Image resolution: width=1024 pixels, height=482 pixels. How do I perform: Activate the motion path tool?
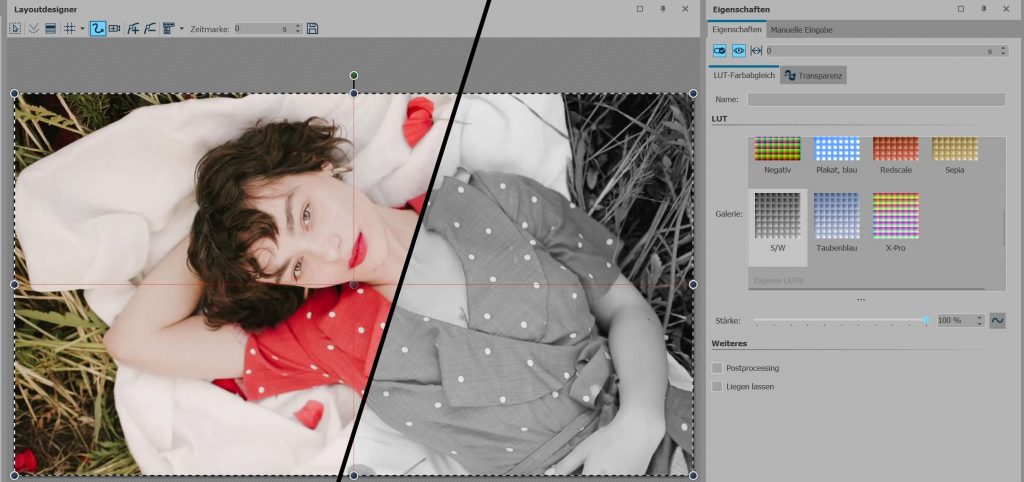98,29
